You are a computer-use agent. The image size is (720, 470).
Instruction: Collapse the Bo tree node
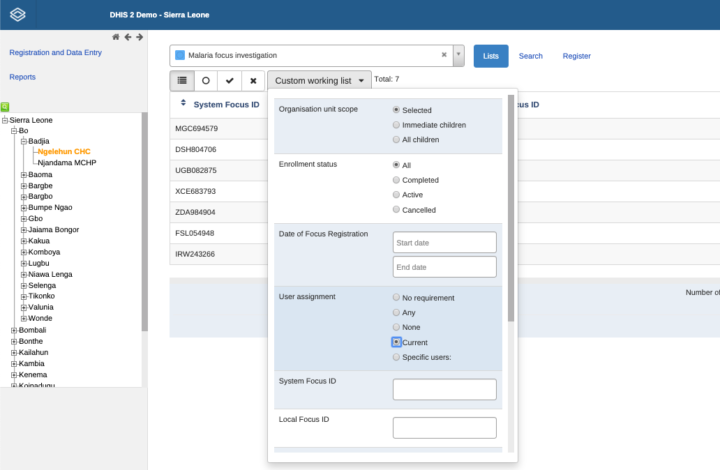(x=14, y=131)
